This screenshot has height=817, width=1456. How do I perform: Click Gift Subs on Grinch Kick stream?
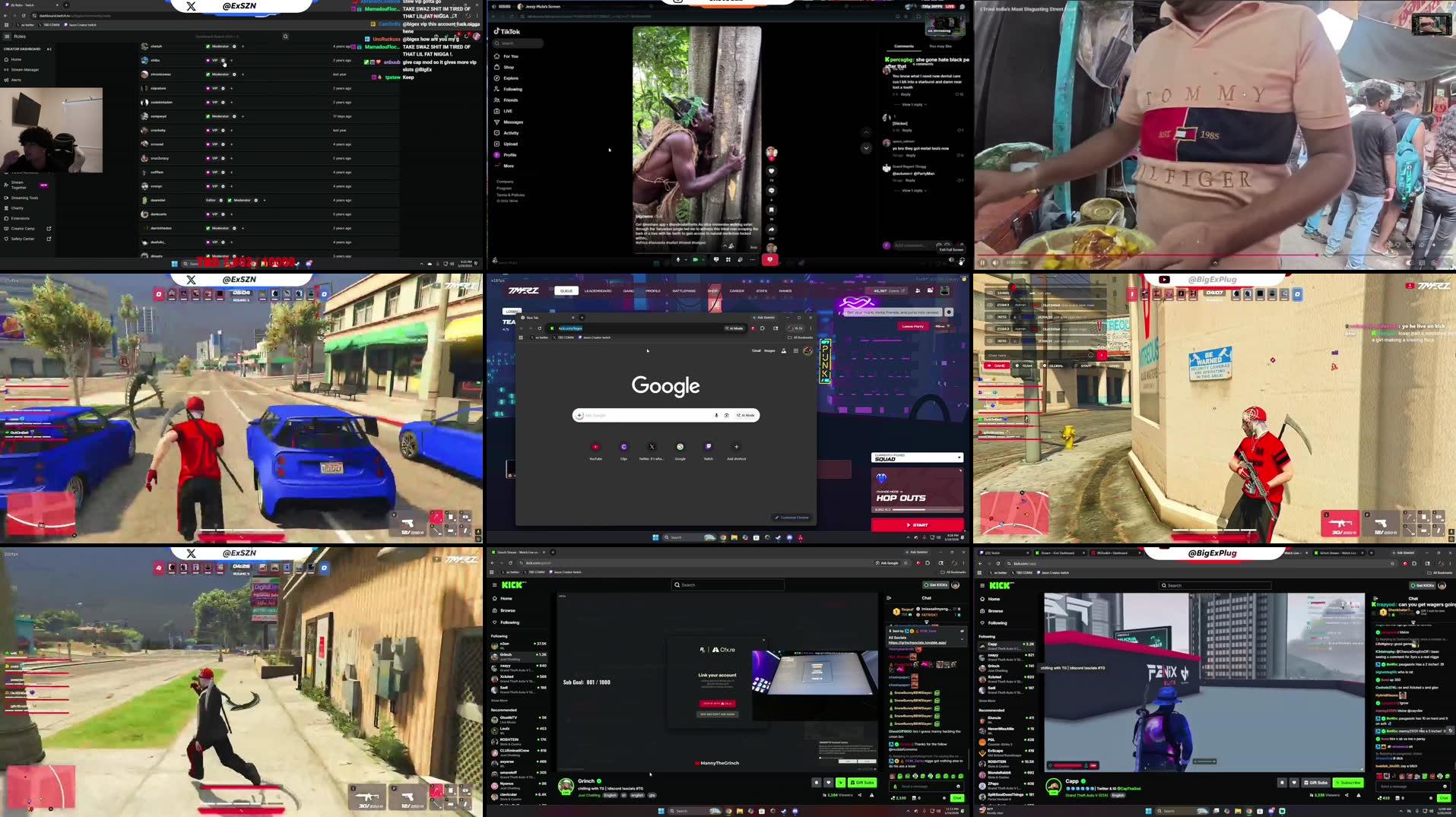(x=862, y=782)
